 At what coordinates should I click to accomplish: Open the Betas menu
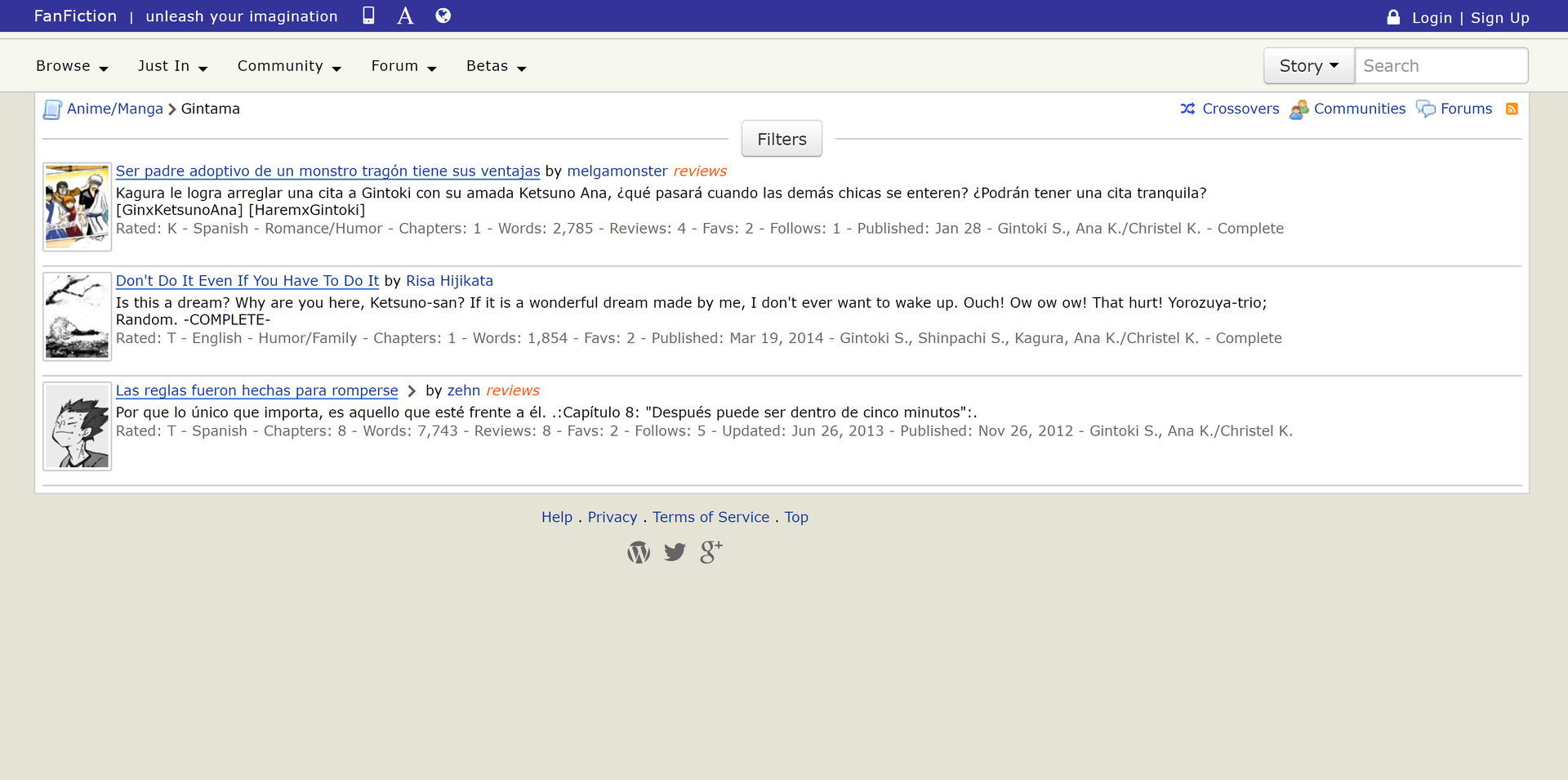click(x=496, y=66)
